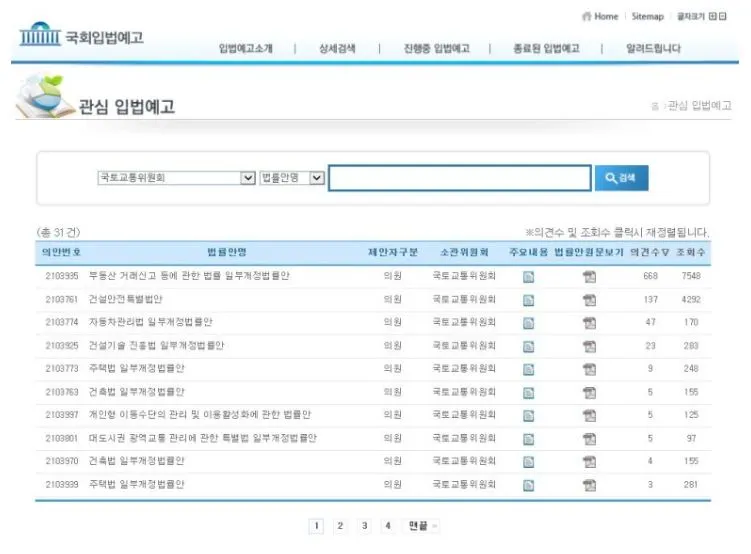Open 건축법 일부개정법률안 for bill 2103970
Image resolution: width=751 pixels, height=554 pixels.
click(x=137, y=461)
